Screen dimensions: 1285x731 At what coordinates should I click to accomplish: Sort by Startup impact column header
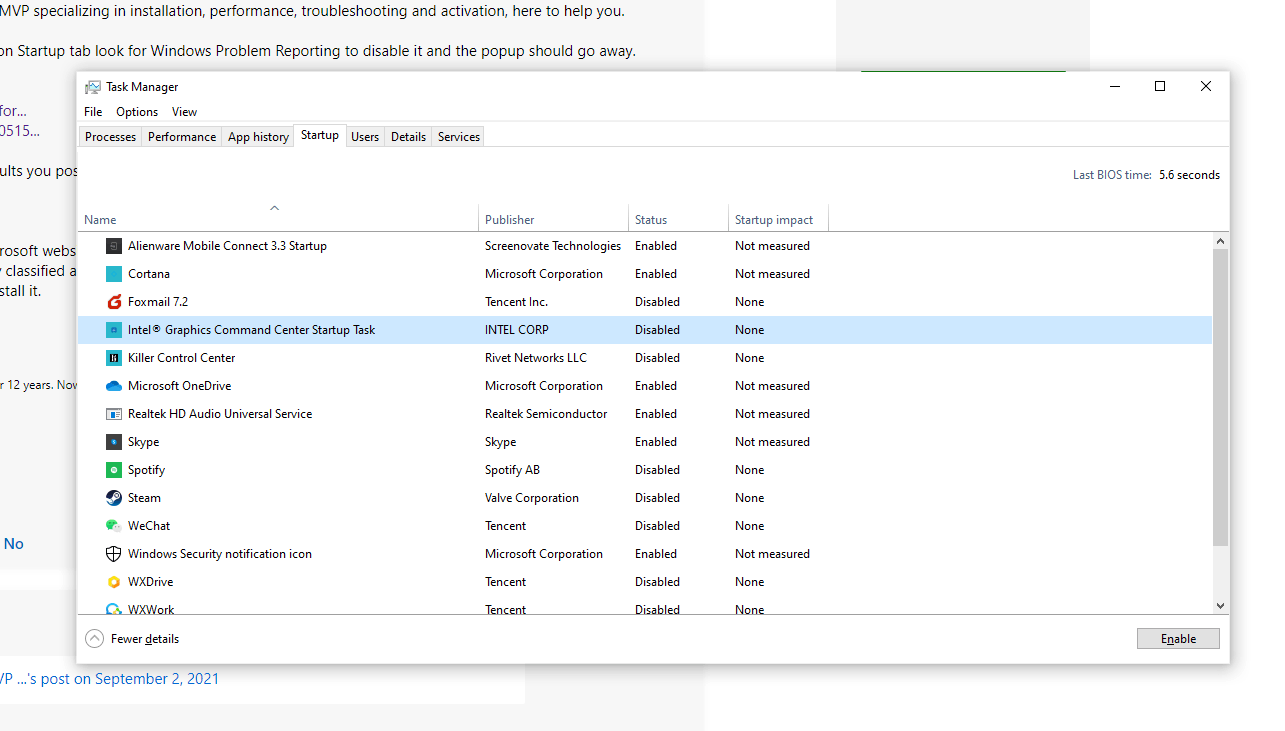pyautogui.click(x=774, y=220)
